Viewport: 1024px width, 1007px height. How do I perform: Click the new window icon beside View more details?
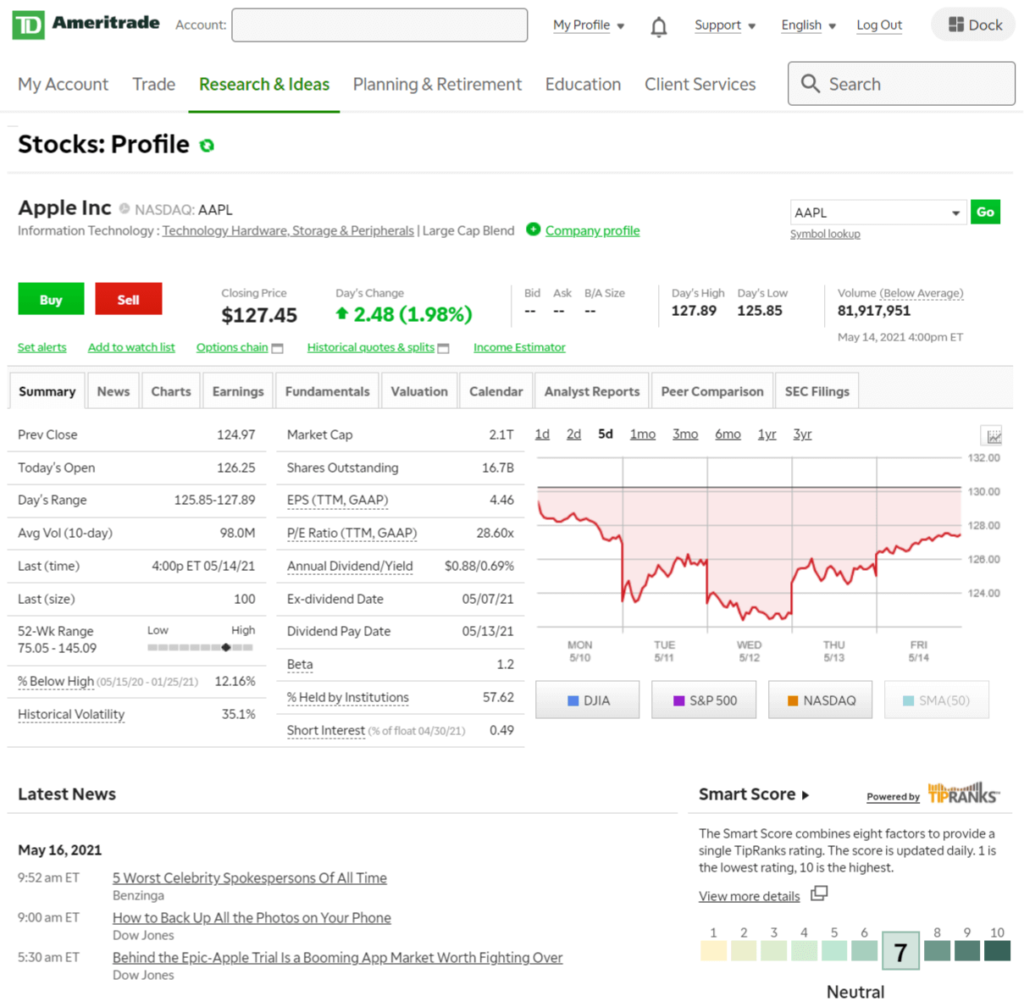[x=819, y=893]
